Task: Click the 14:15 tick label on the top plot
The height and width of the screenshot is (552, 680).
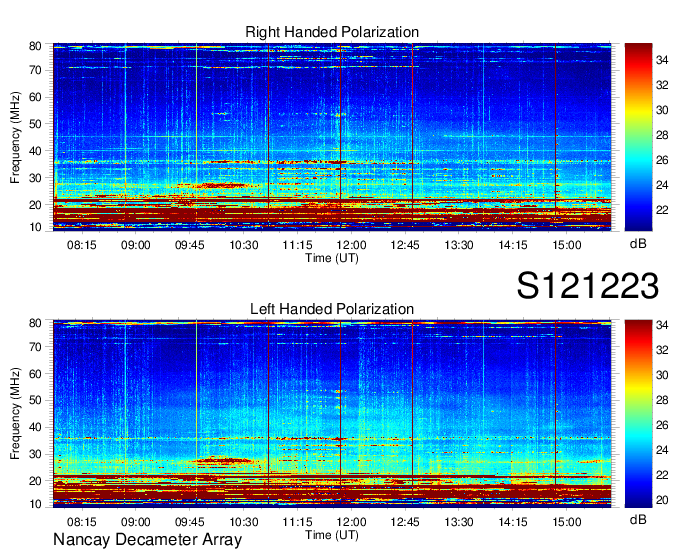Action: point(513,245)
